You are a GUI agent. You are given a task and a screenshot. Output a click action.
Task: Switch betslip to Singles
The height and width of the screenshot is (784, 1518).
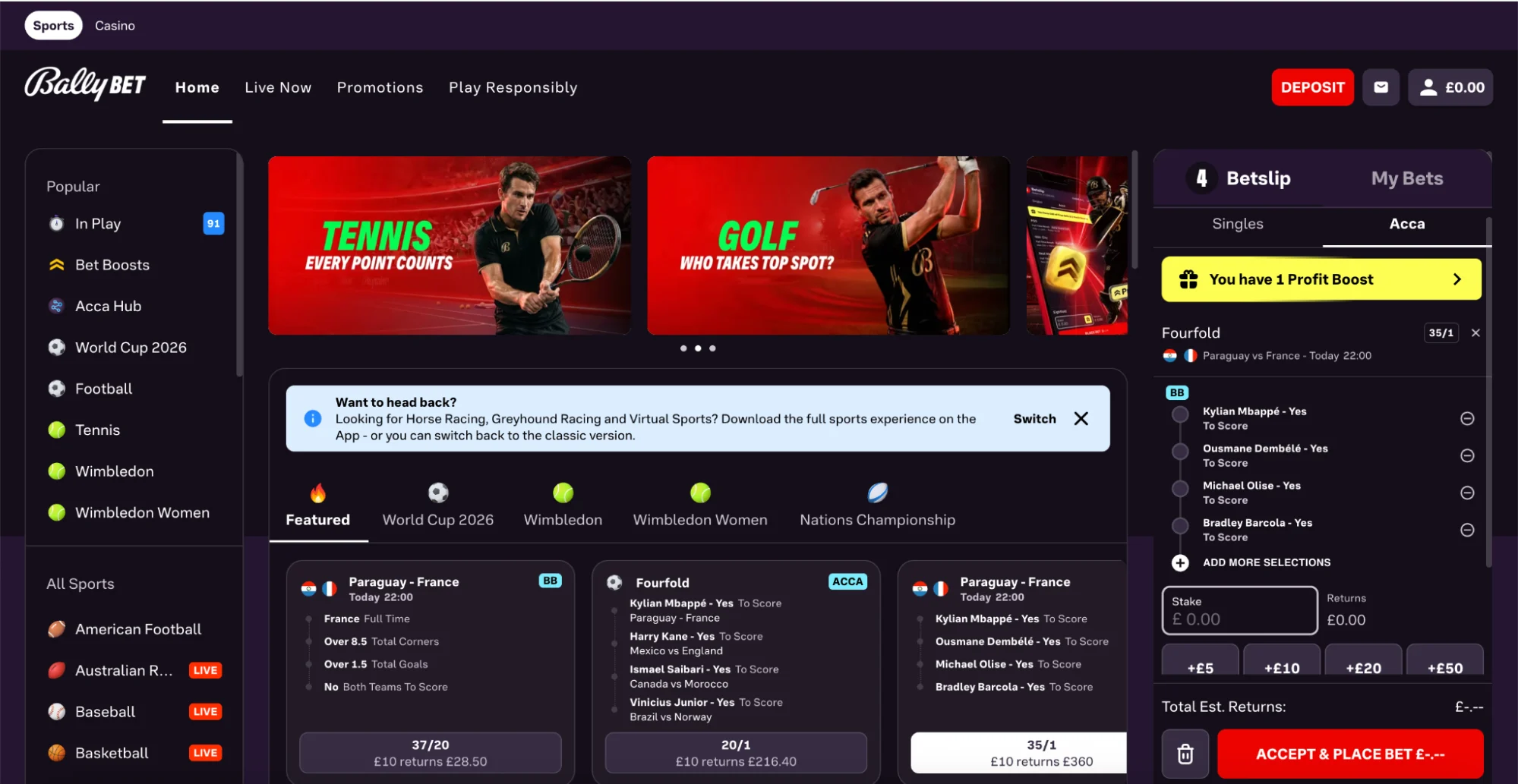point(1238,224)
